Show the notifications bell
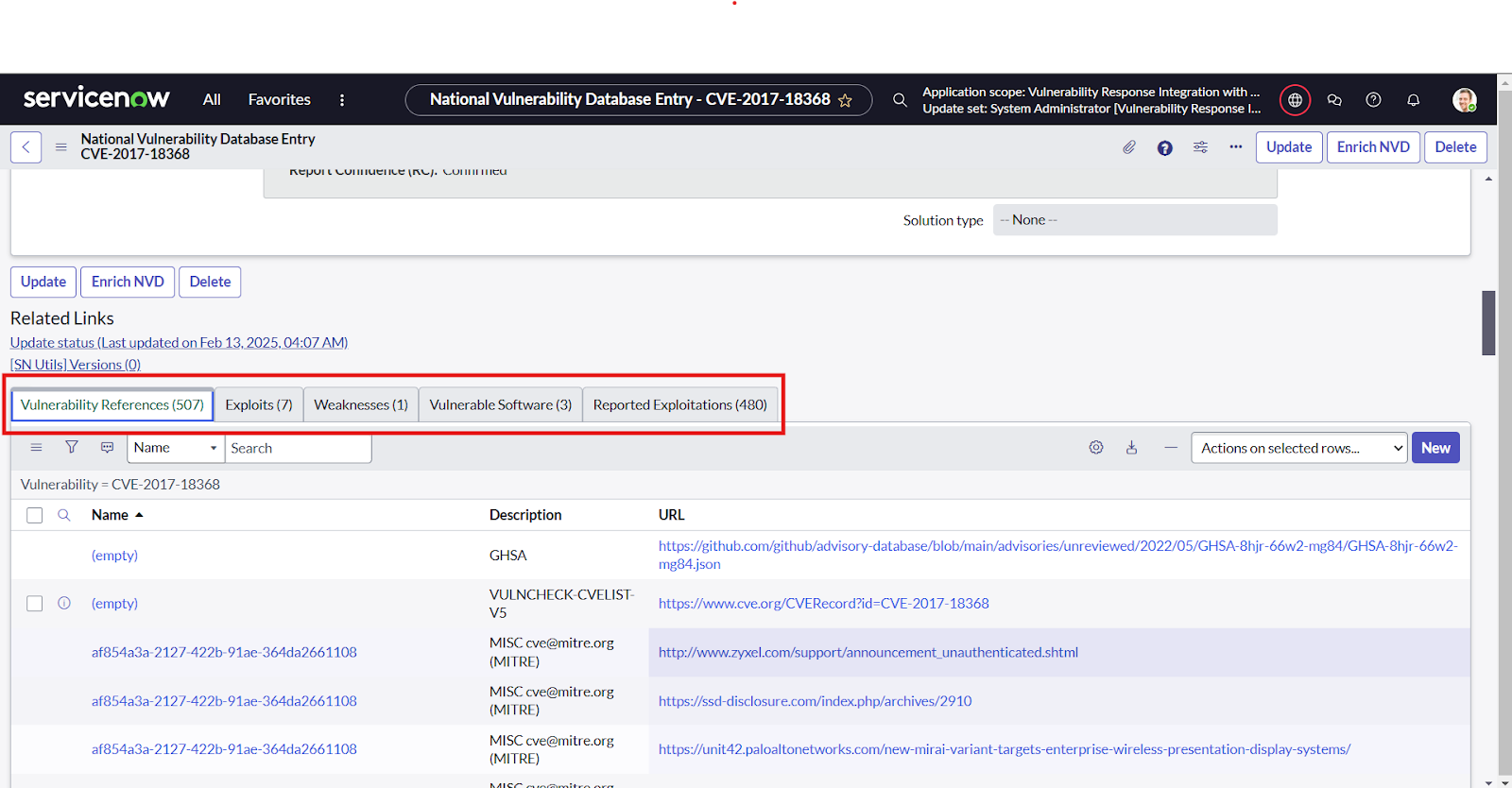Viewport: 1512px width, 788px height. click(x=1413, y=99)
